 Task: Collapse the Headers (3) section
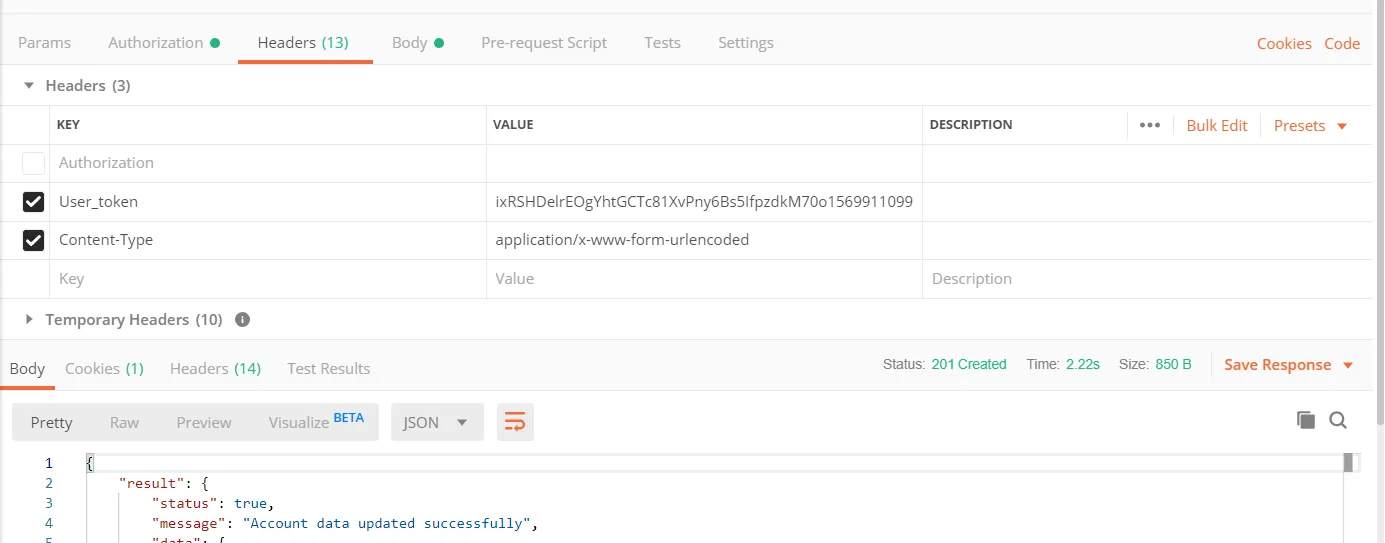(29, 86)
